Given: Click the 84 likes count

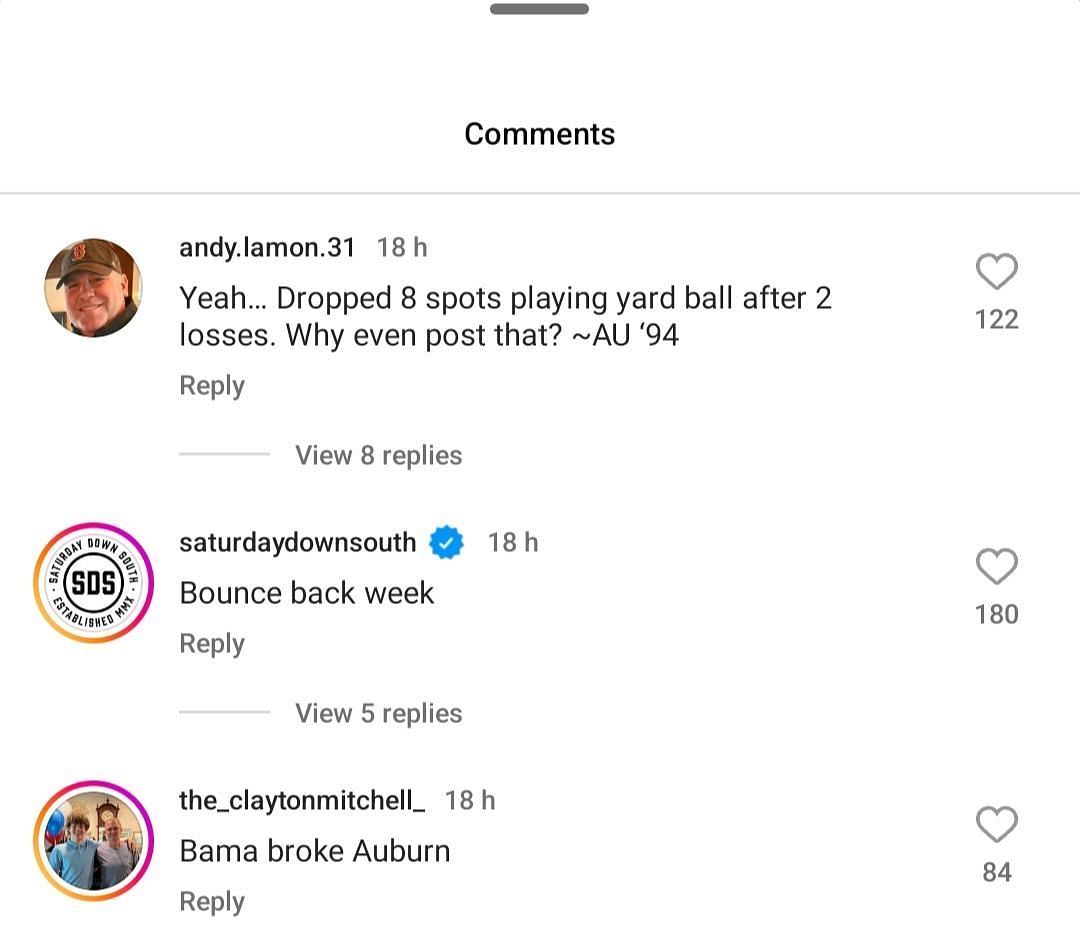Looking at the screenshot, I should (996, 873).
